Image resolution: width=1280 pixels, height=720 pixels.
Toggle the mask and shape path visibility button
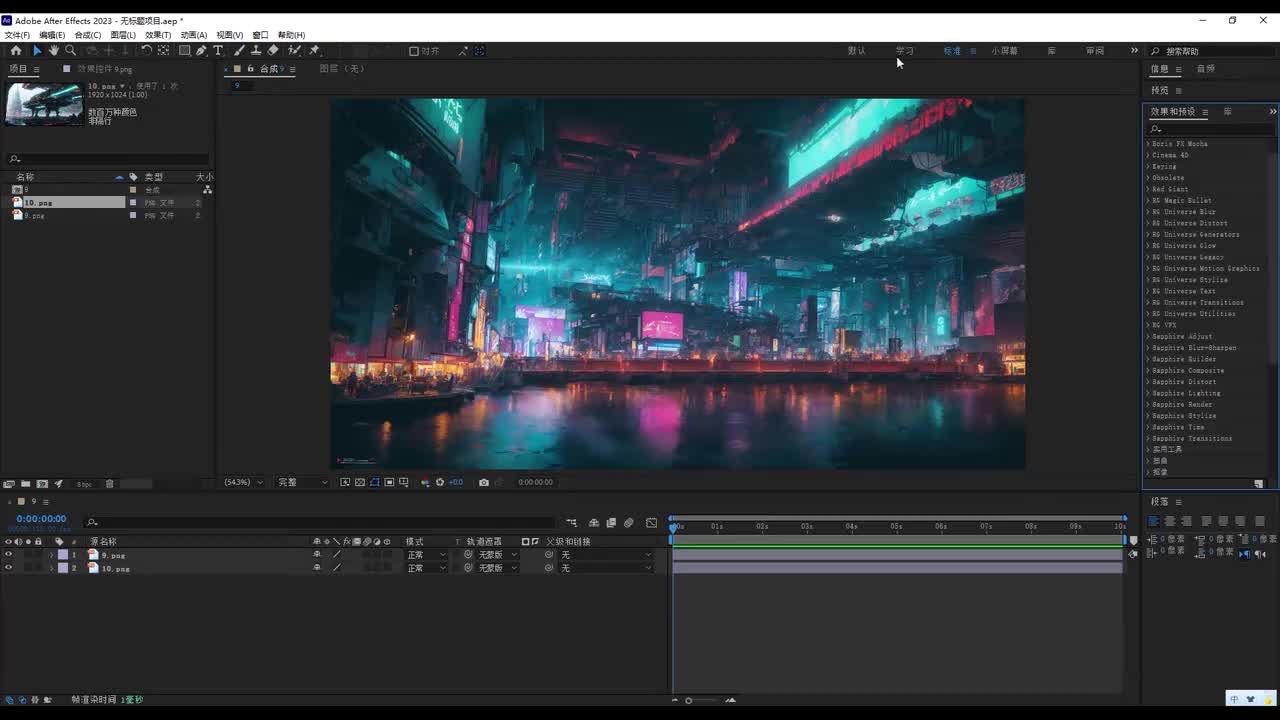point(375,482)
